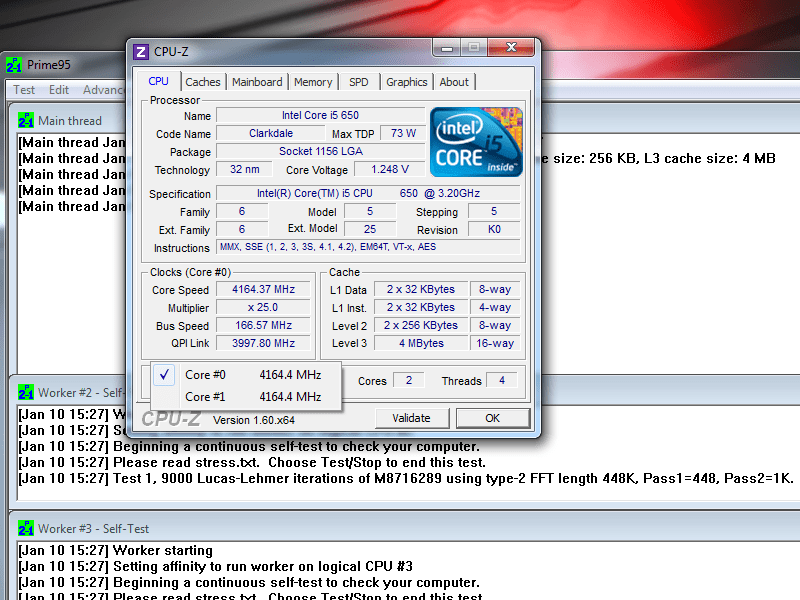Switch to the CPU tab
800x600 pixels.
pyautogui.click(x=159, y=81)
